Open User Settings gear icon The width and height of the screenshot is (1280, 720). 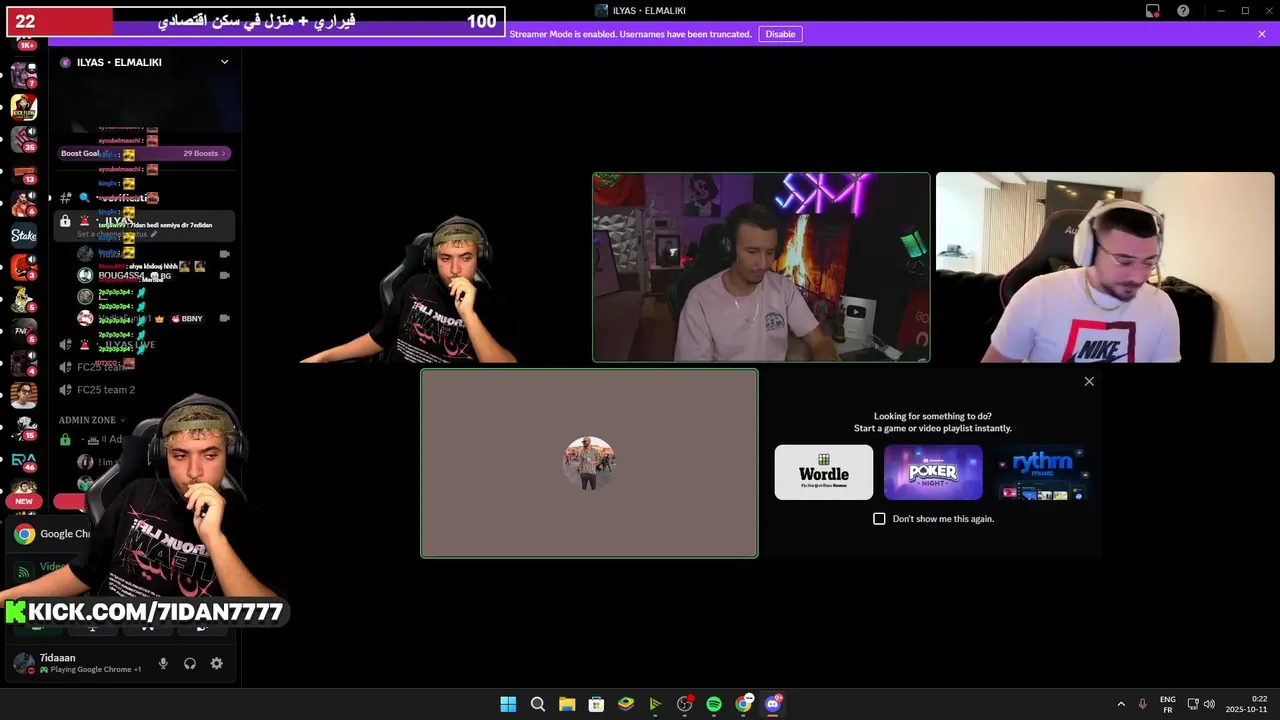pos(216,663)
